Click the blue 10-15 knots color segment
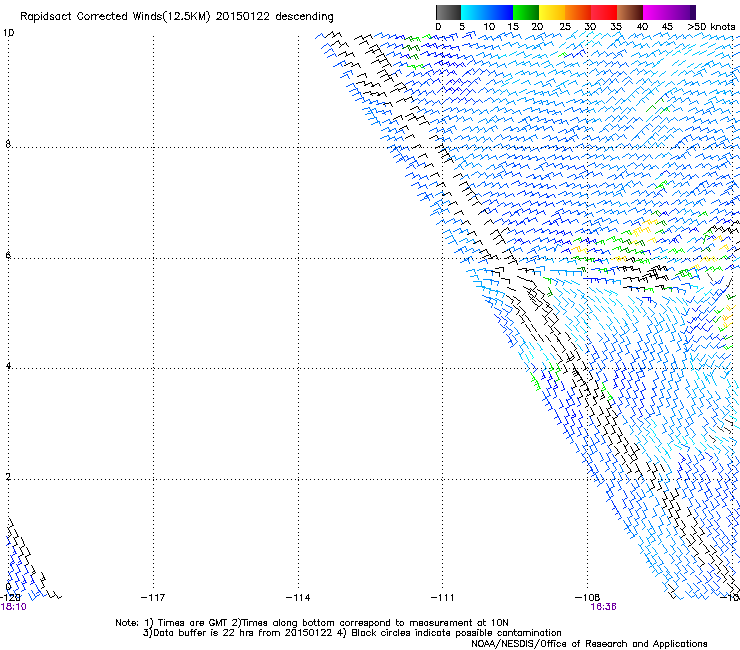 pyautogui.click(x=500, y=12)
